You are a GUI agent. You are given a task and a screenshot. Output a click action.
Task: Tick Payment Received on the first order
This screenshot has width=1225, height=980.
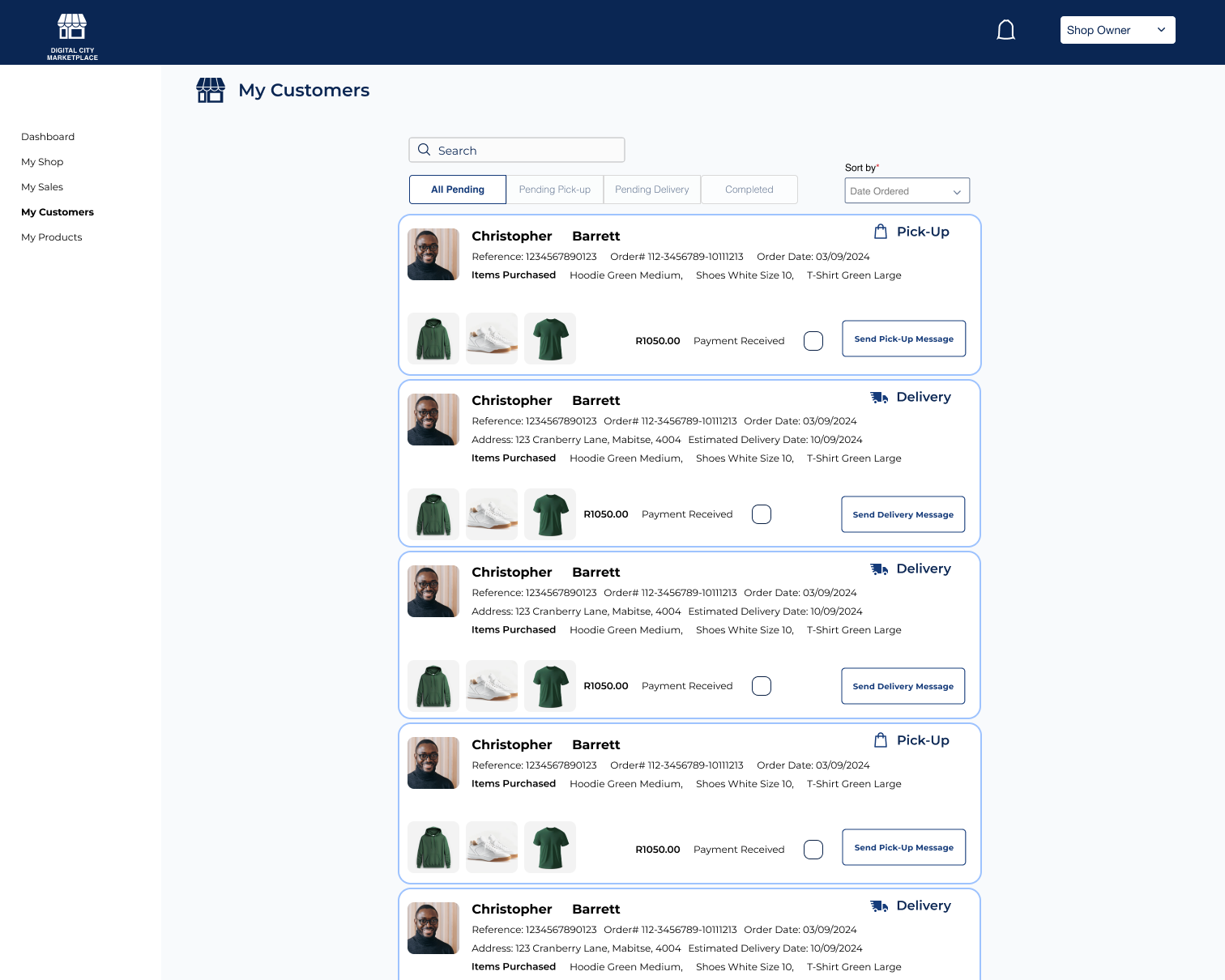[813, 341]
